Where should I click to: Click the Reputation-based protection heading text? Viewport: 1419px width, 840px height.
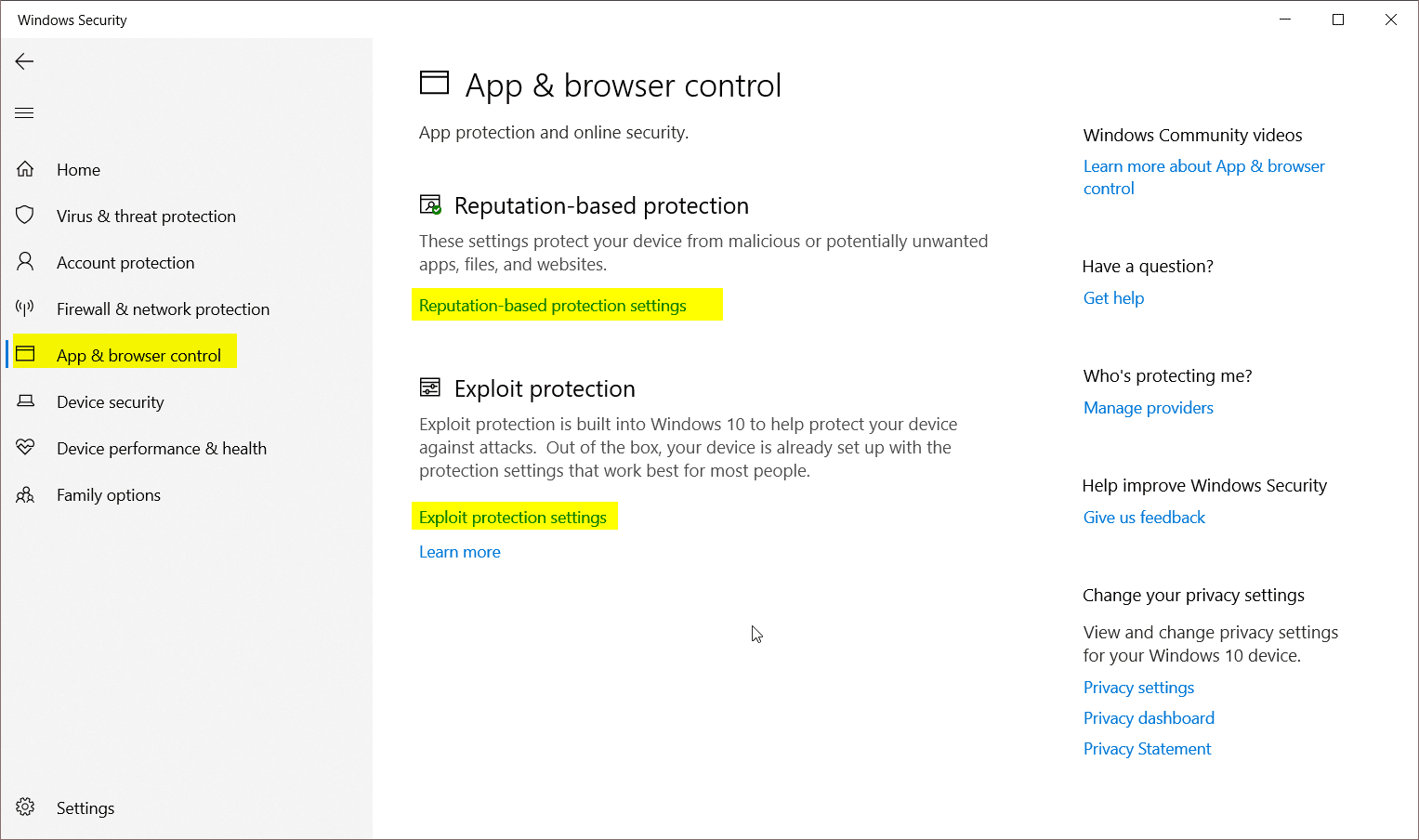coord(601,205)
